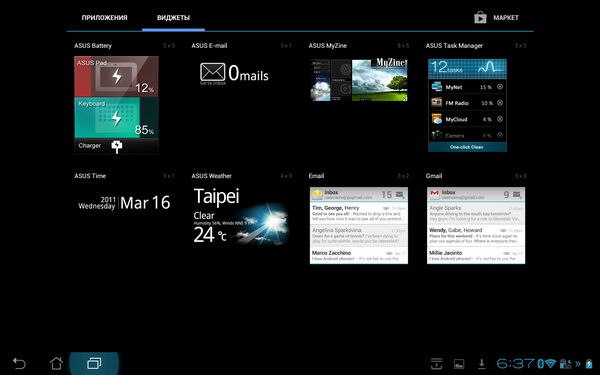600x375 pixels.
Task: Tap the download arrow notification icon
Action: [x=482, y=364]
